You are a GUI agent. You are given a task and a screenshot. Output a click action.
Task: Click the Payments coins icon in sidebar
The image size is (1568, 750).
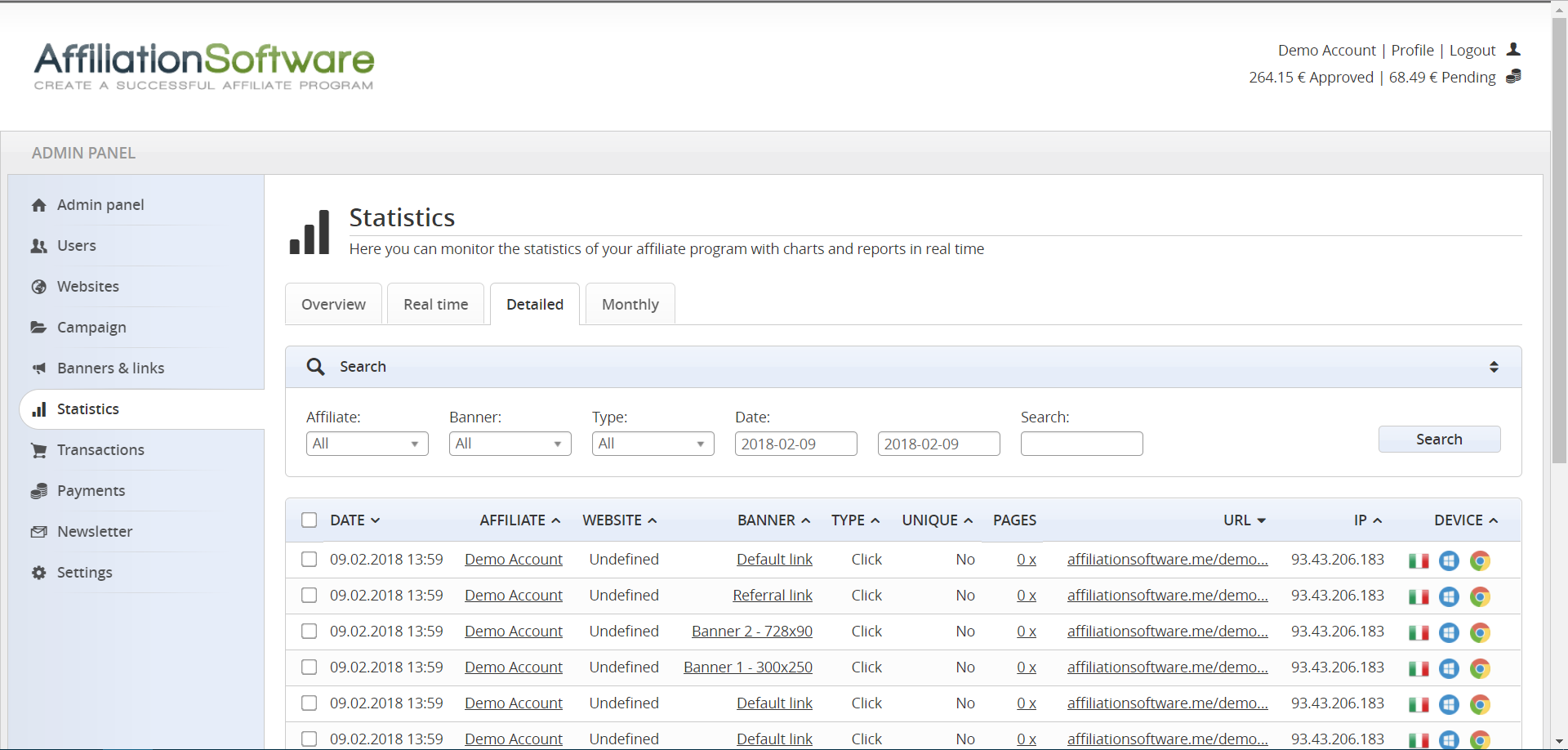pos(38,491)
